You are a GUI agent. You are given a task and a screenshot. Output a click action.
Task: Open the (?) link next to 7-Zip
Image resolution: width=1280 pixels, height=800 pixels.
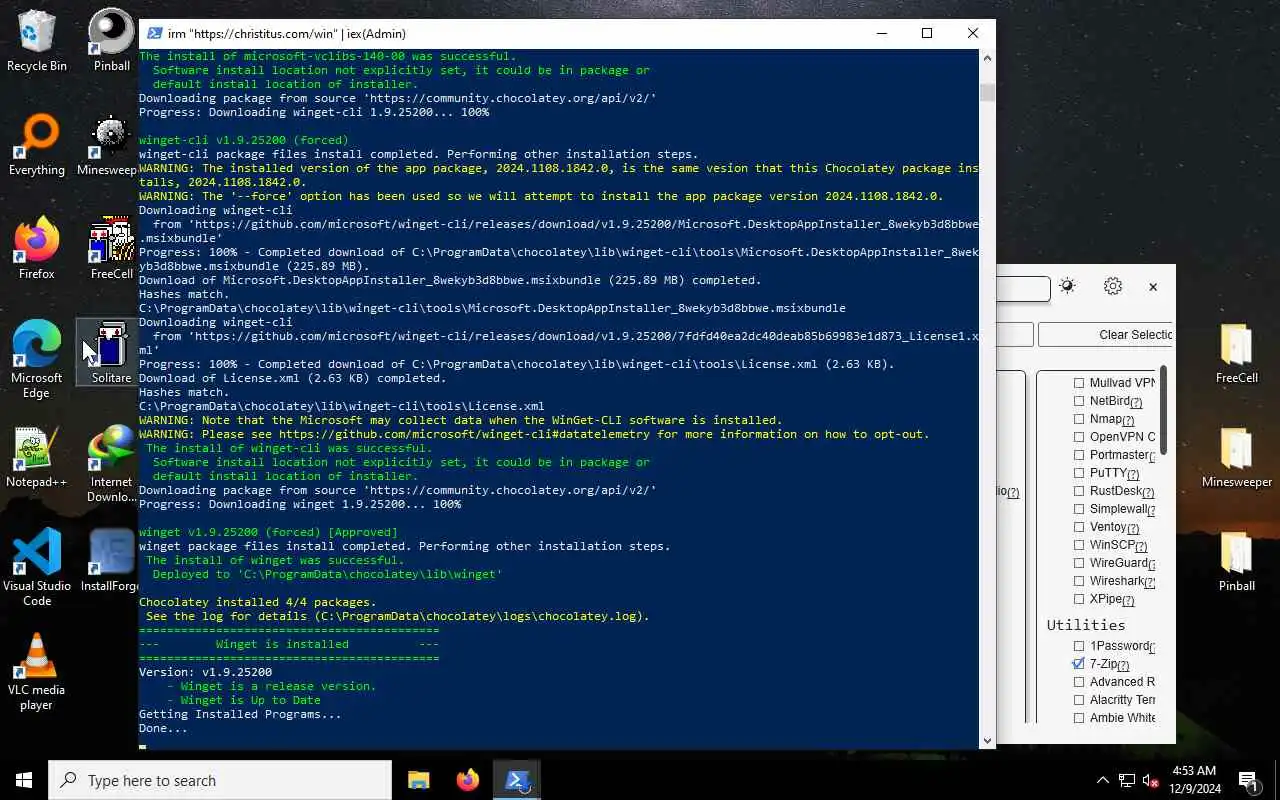[x=1123, y=666]
